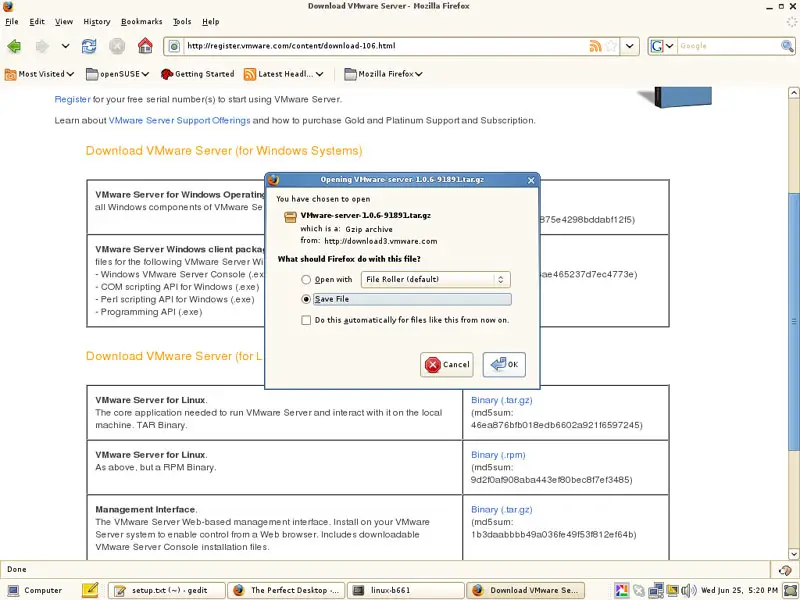Open the search engine selector dropdown
This screenshot has height=600, width=800.
point(662,46)
